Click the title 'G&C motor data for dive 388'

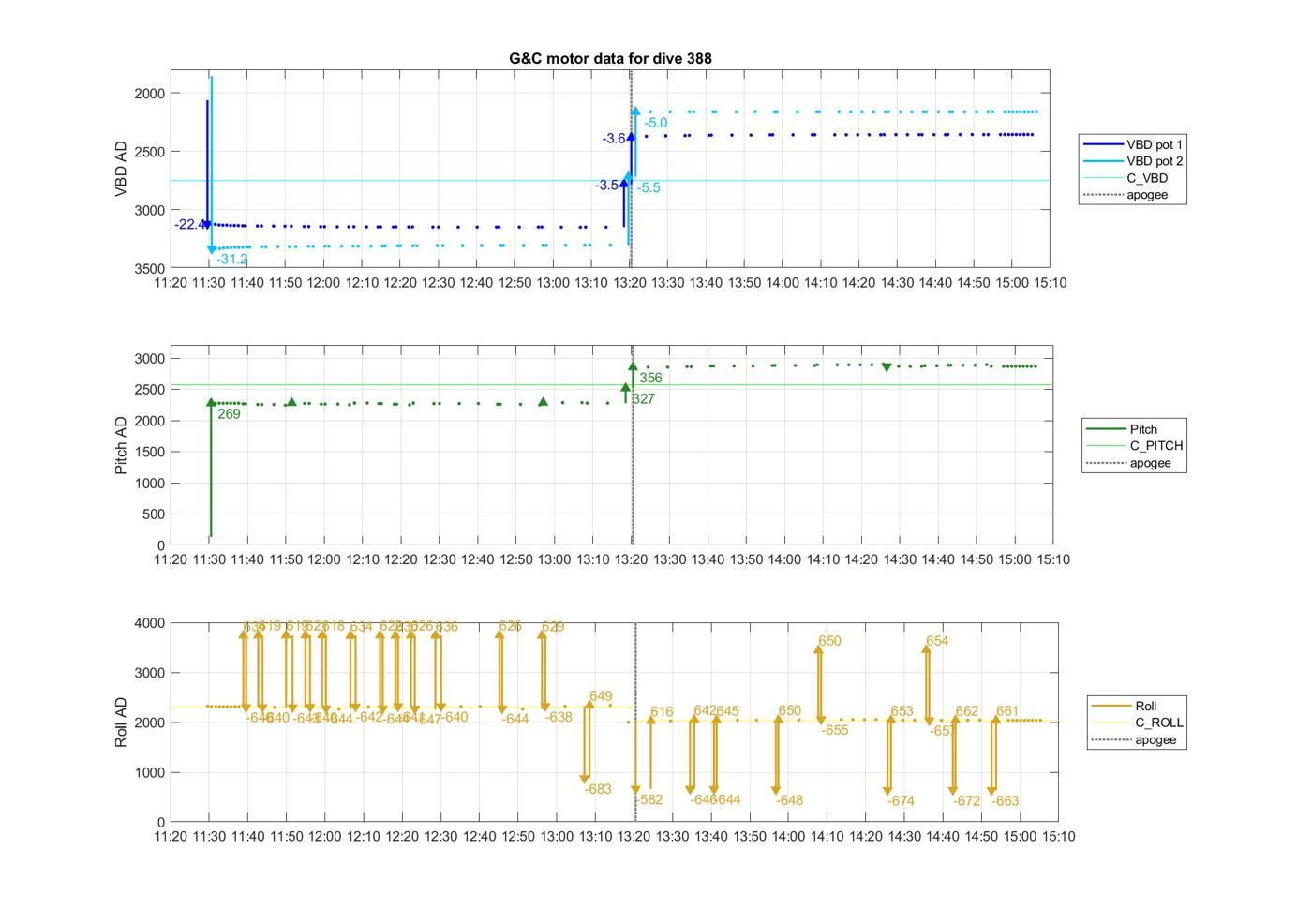[x=610, y=58]
